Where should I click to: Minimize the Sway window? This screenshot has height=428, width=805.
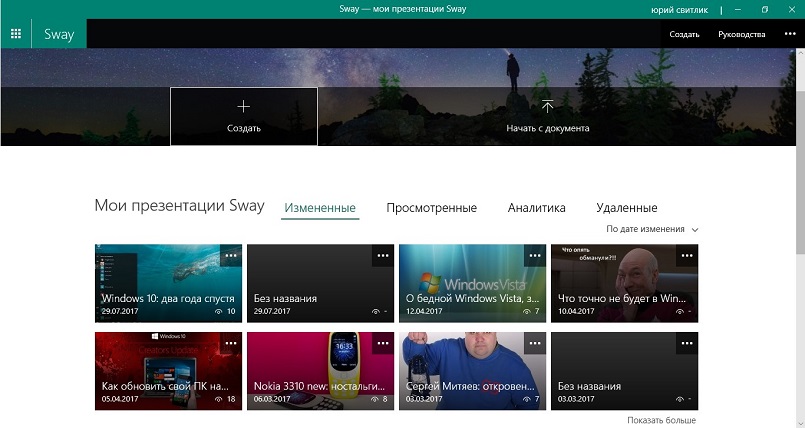[x=738, y=9]
